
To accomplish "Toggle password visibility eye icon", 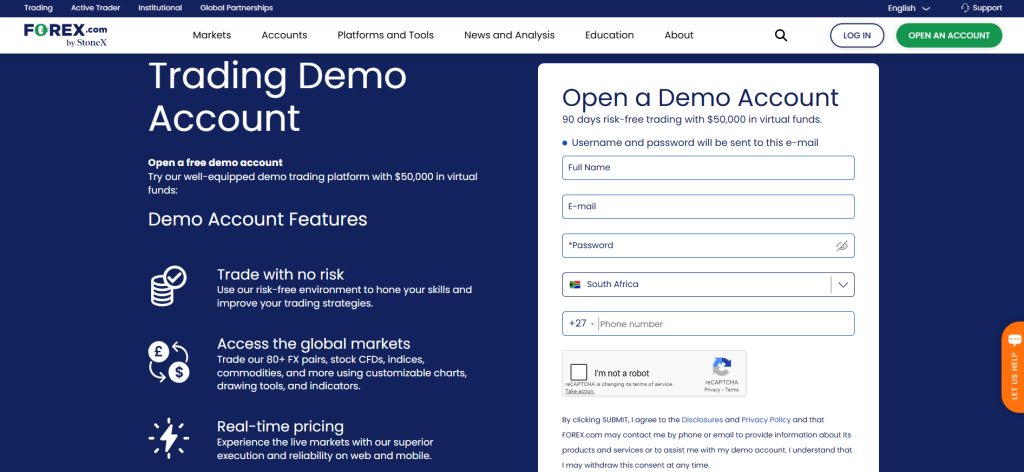I will click(842, 246).
